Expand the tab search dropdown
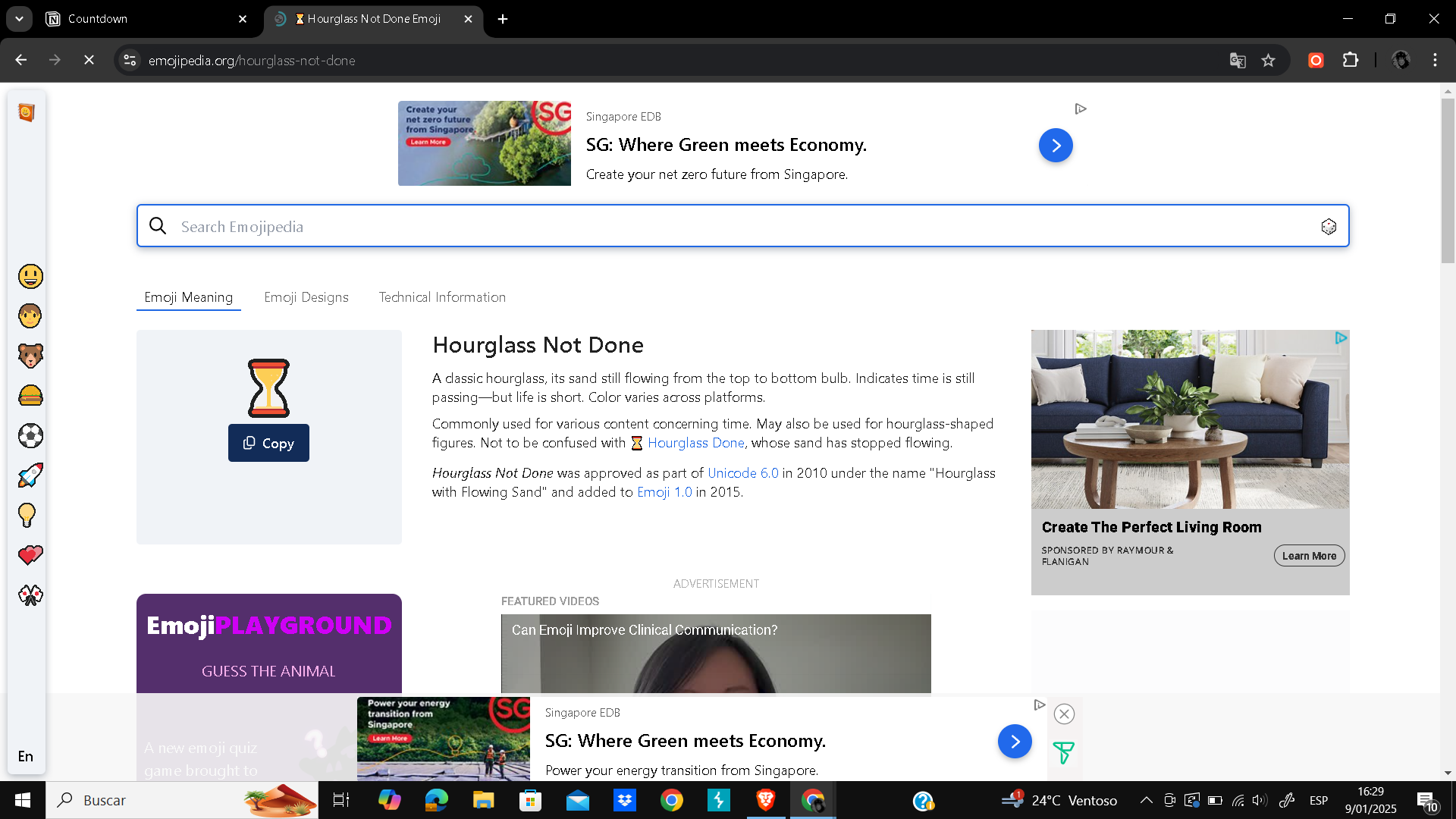The width and height of the screenshot is (1456, 819). 19,19
